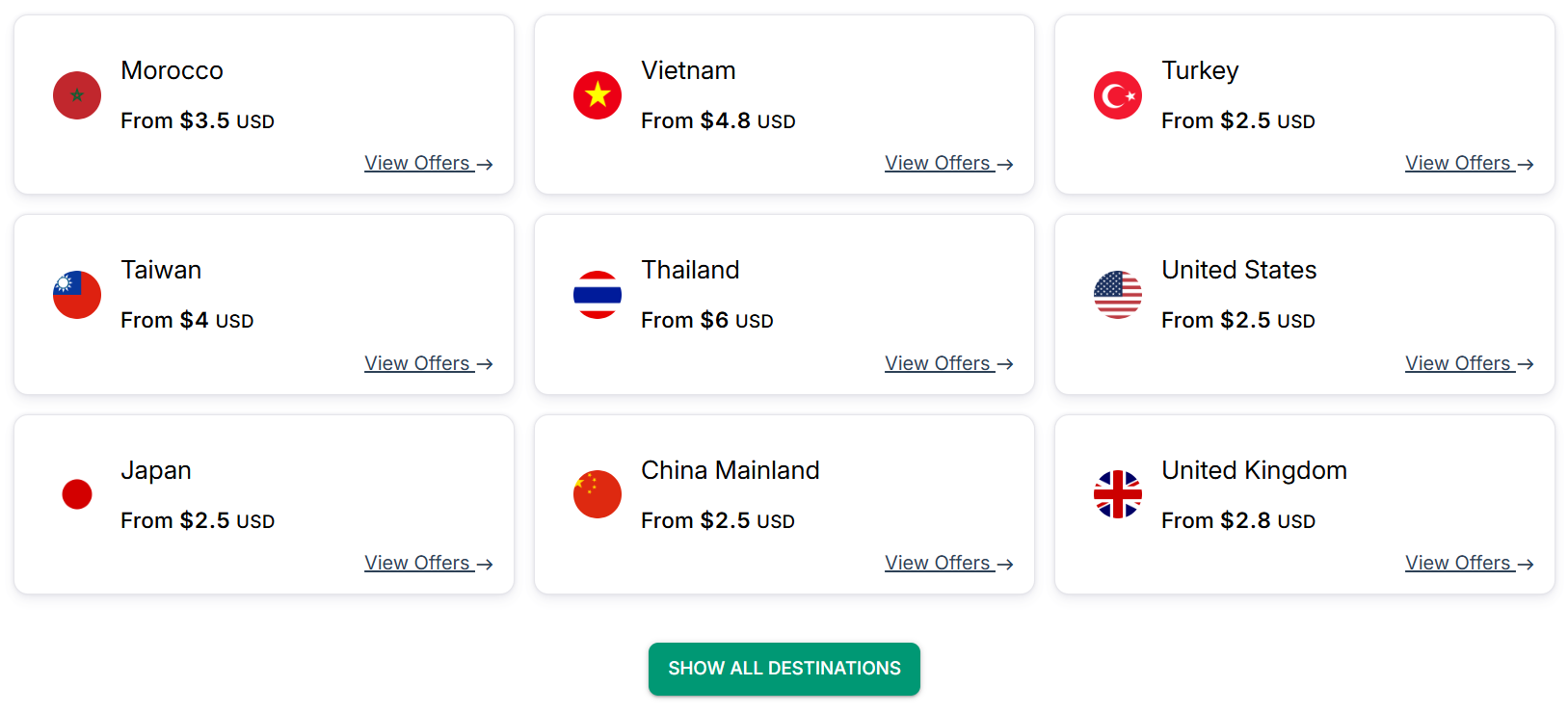Screen dimensions: 1568x713
Task: Click the China Mainland flag icon
Action: click(598, 494)
